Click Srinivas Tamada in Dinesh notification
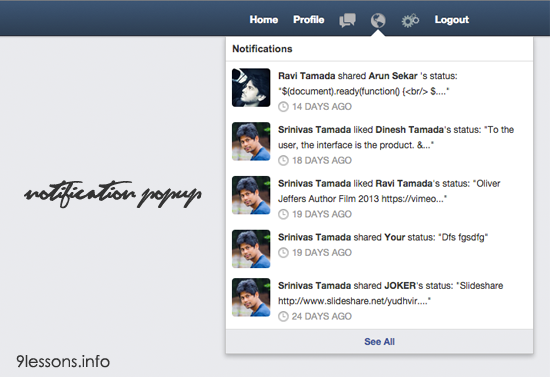 (314, 130)
